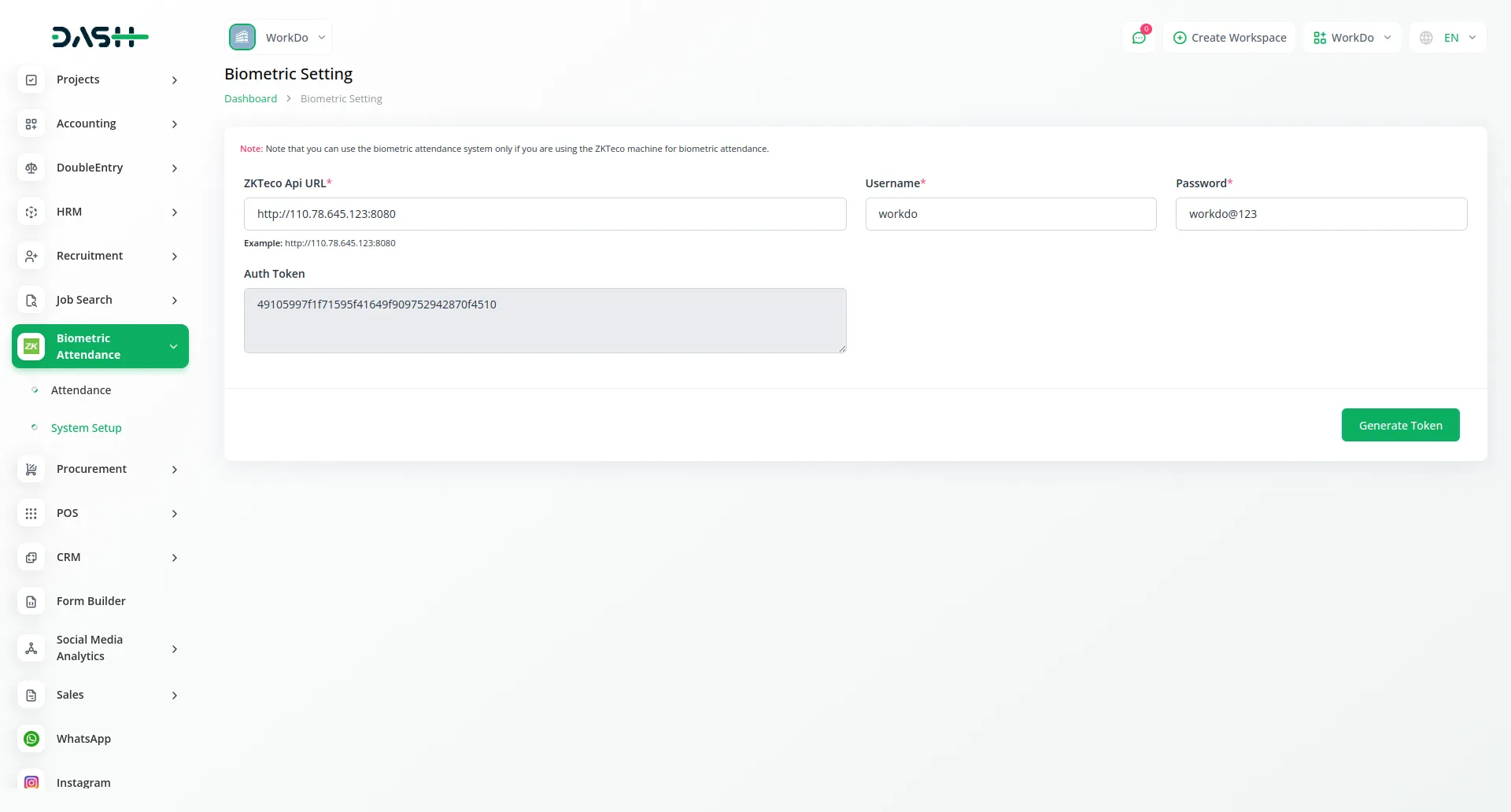The image size is (1511, 812).
Task: Expand the Accounting menu chevron
Action: (174, 124)
